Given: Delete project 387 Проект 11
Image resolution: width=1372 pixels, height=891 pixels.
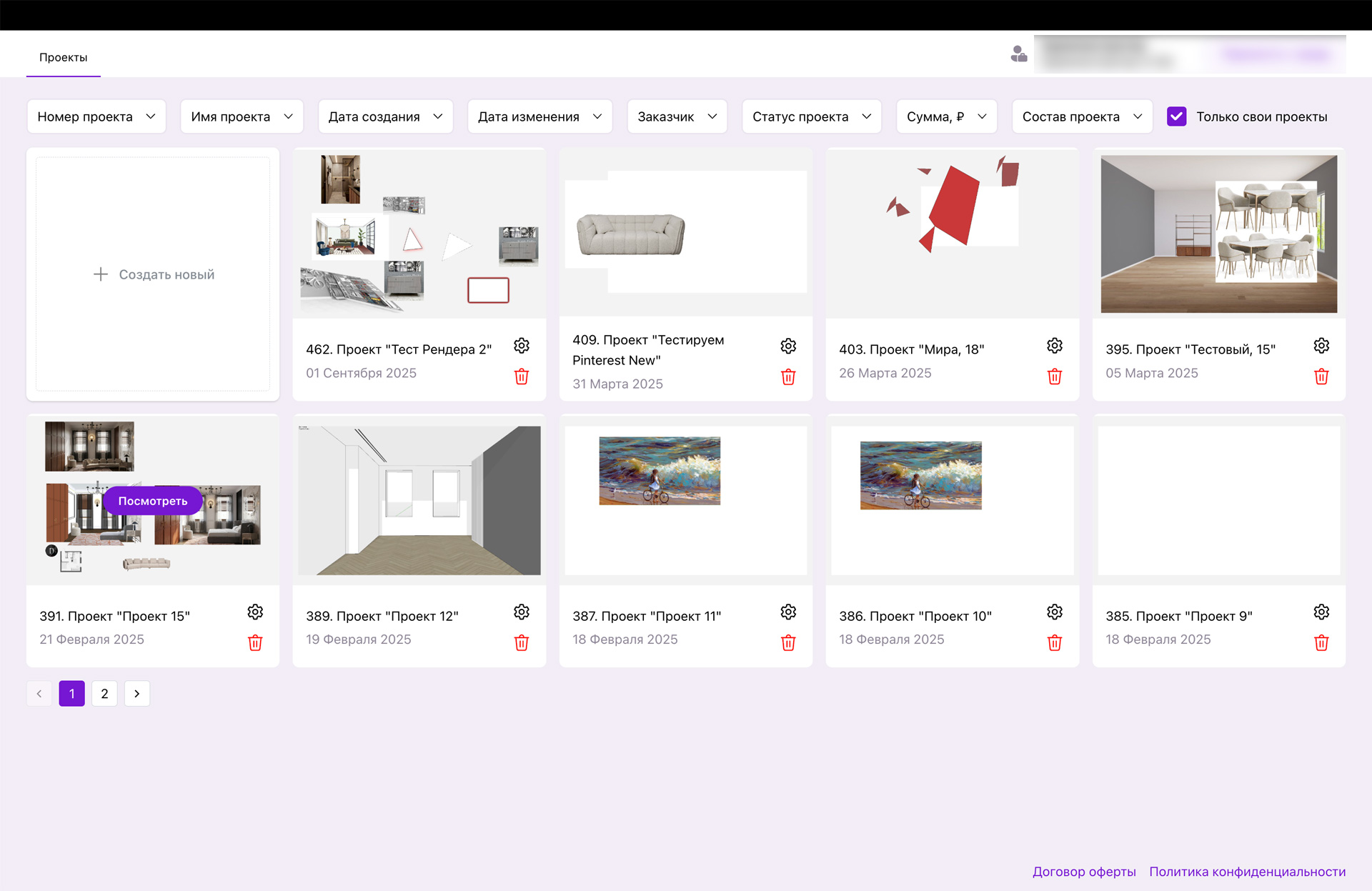Looking at the screenshot, I should click(x=788, y=643).
